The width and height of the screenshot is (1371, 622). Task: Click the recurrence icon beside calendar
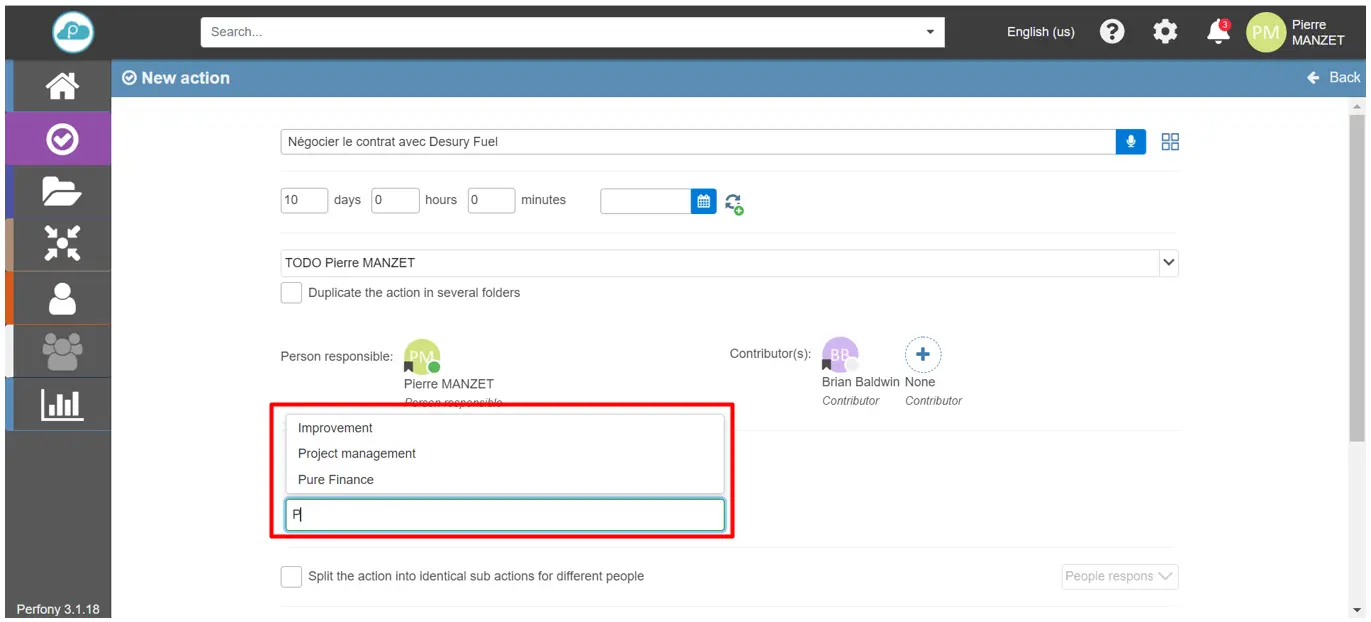[x=734, y=203]
